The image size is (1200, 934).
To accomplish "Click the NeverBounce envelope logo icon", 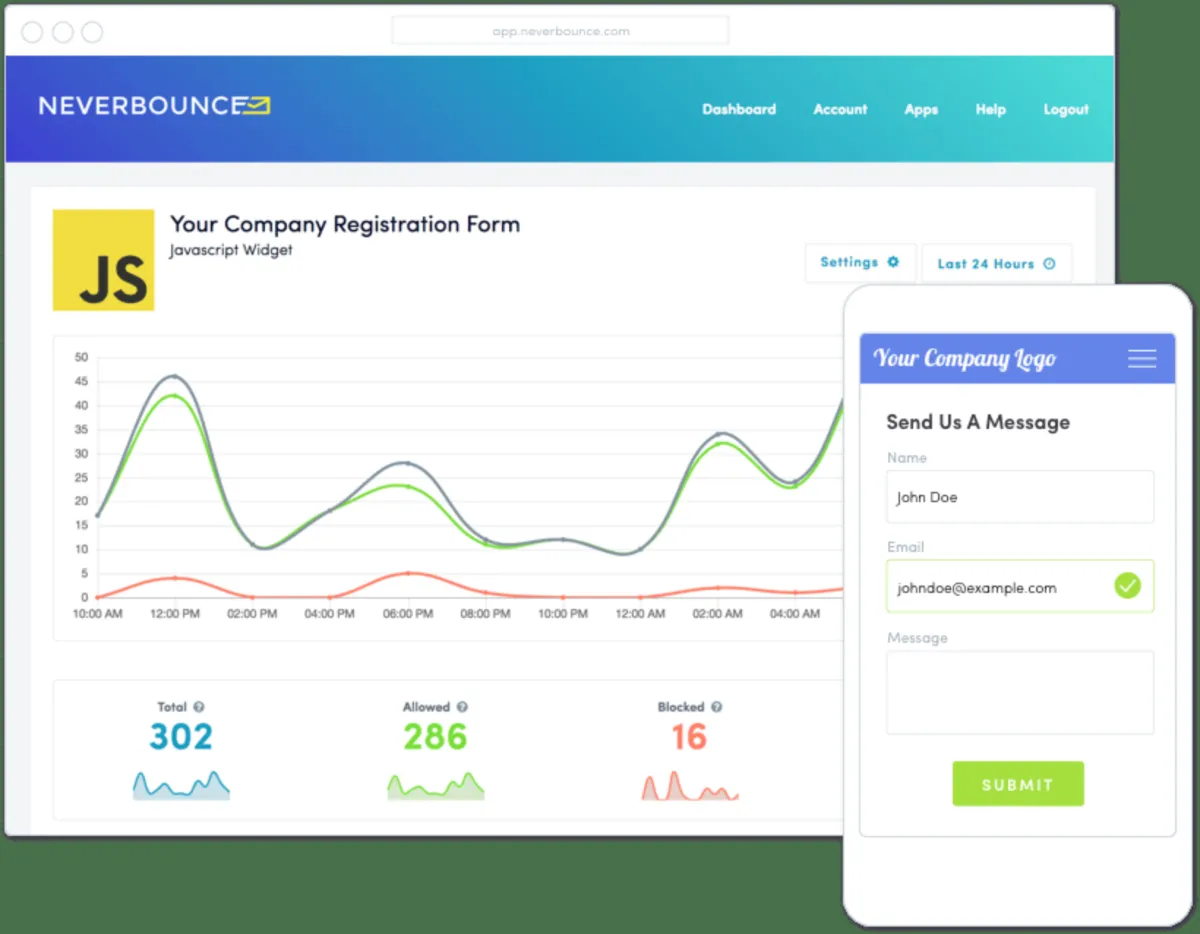I will [259, 105].
